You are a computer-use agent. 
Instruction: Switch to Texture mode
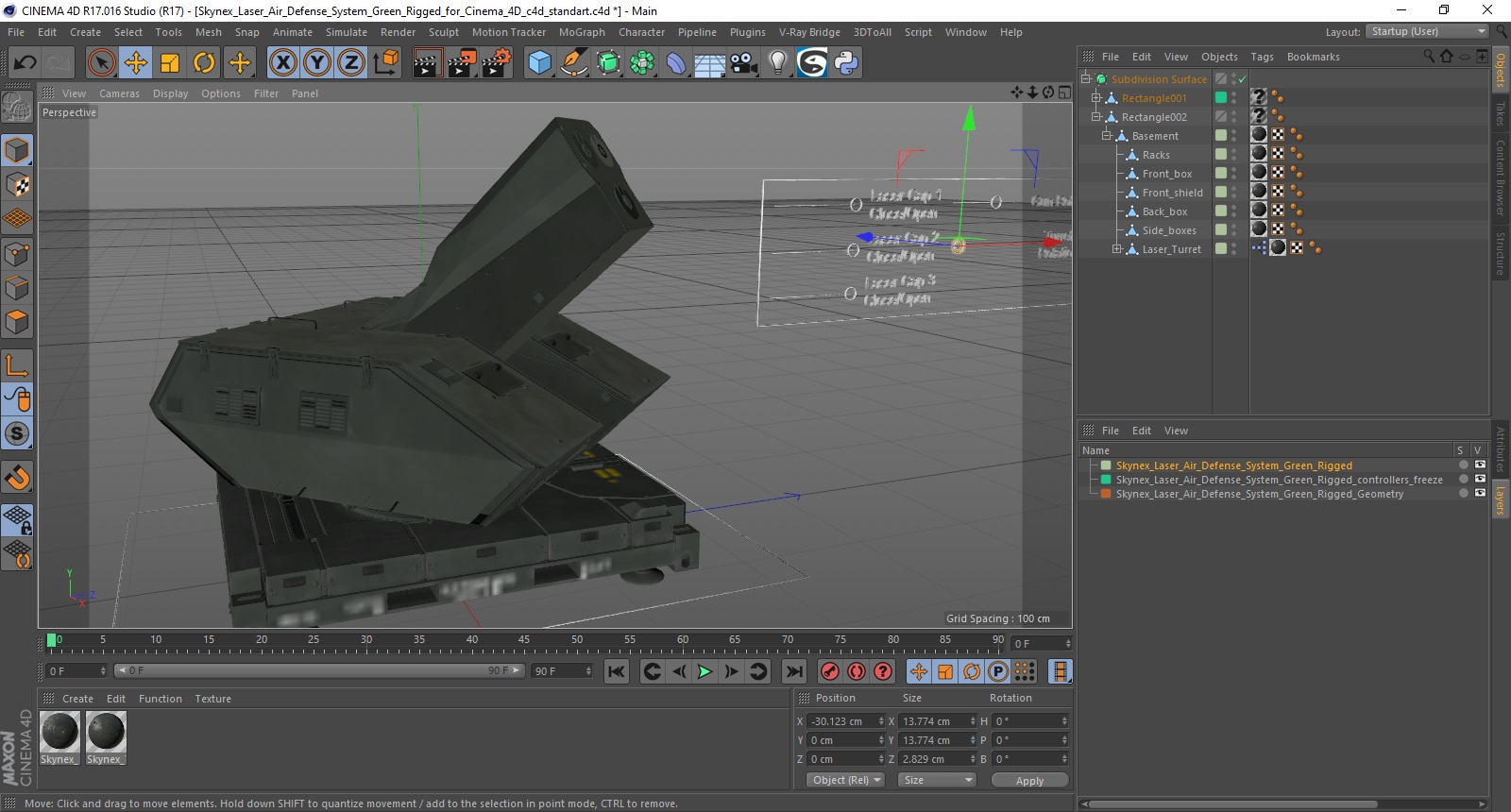pos(17,185)
